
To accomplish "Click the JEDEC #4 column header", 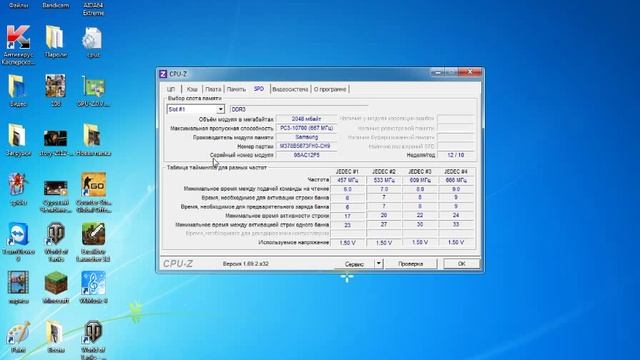I will (456, 172).
